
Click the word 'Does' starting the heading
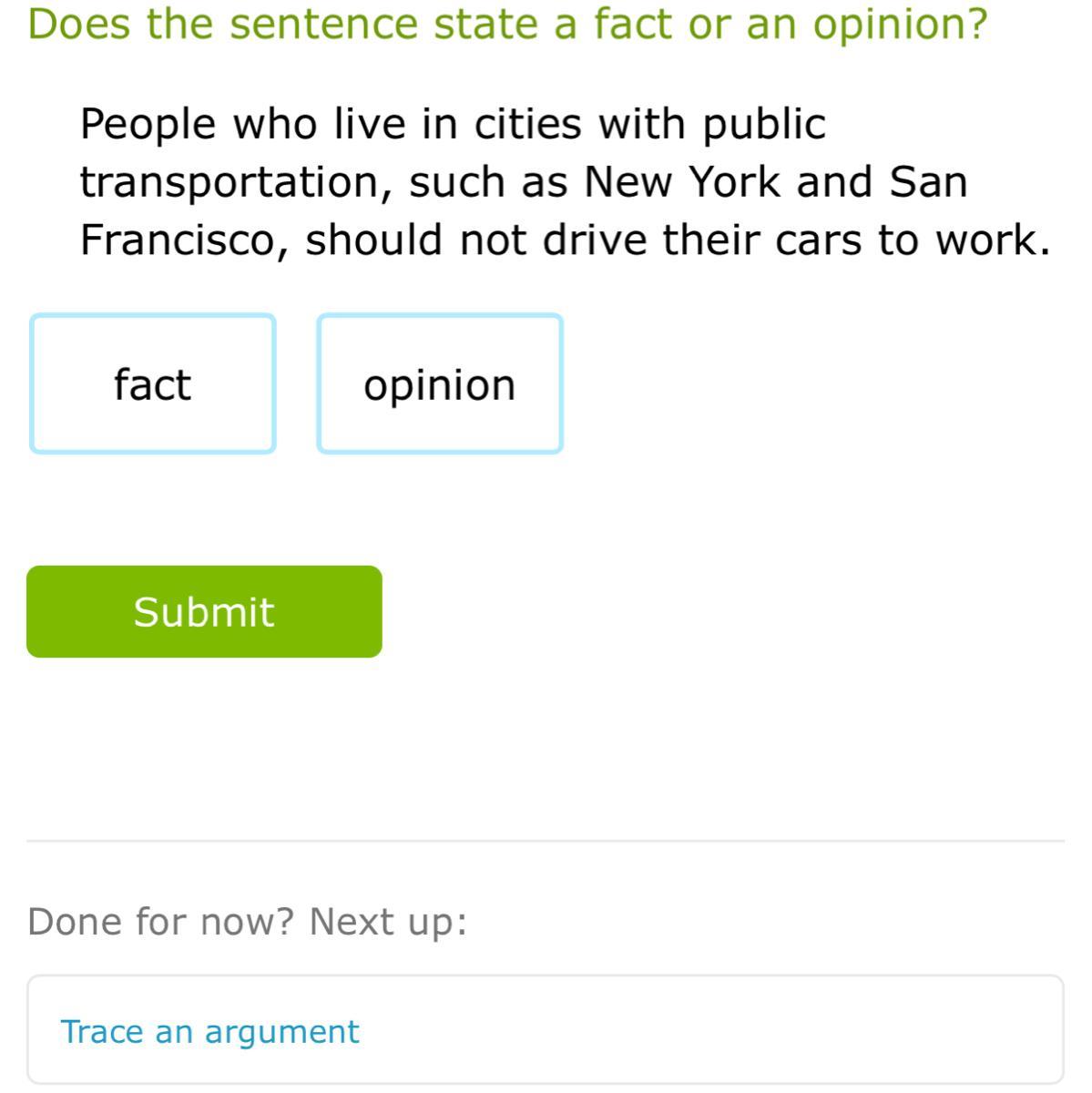pyautogui.click(x=80, y=24)
